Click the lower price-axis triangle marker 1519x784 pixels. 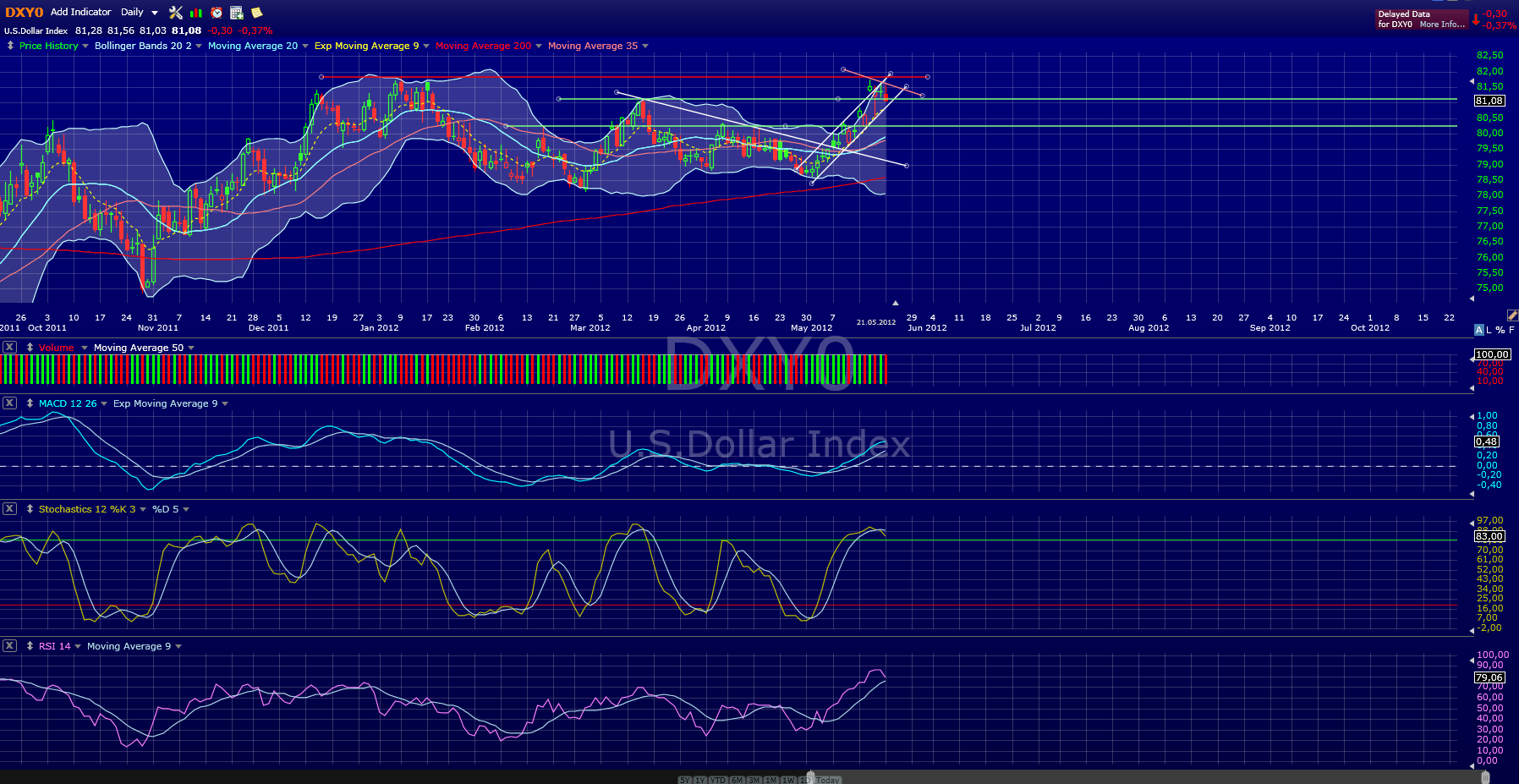pos(1472,298)
